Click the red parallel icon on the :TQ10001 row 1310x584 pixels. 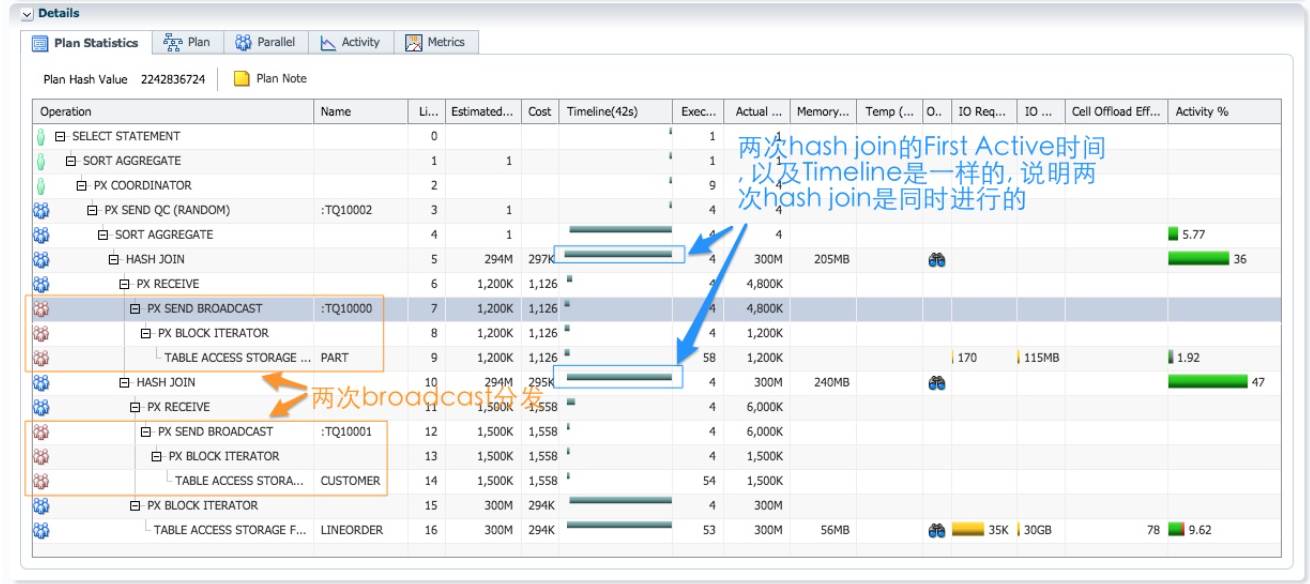[x=41, y=432]
